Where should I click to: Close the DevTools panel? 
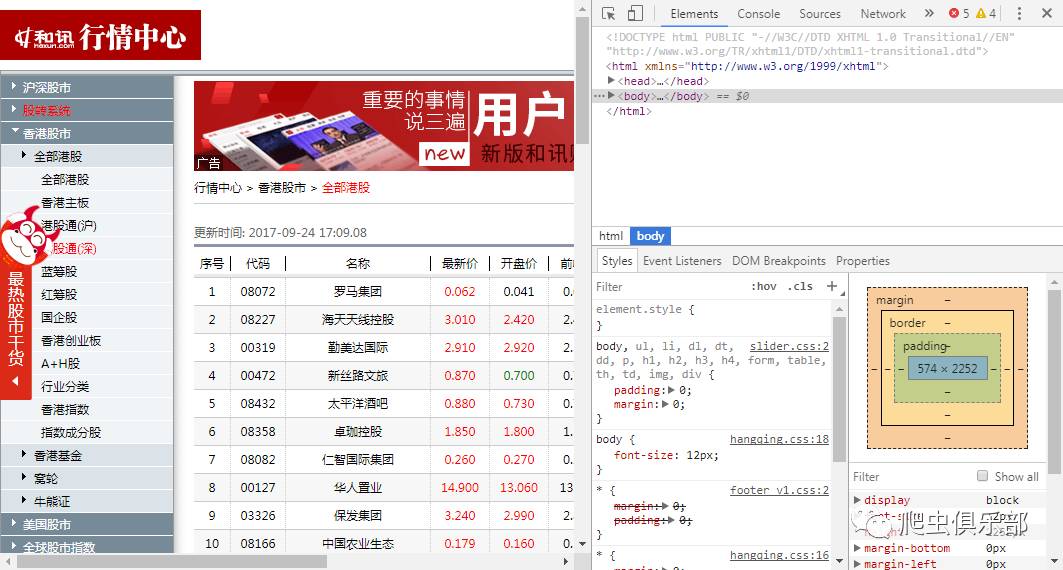1047,14
